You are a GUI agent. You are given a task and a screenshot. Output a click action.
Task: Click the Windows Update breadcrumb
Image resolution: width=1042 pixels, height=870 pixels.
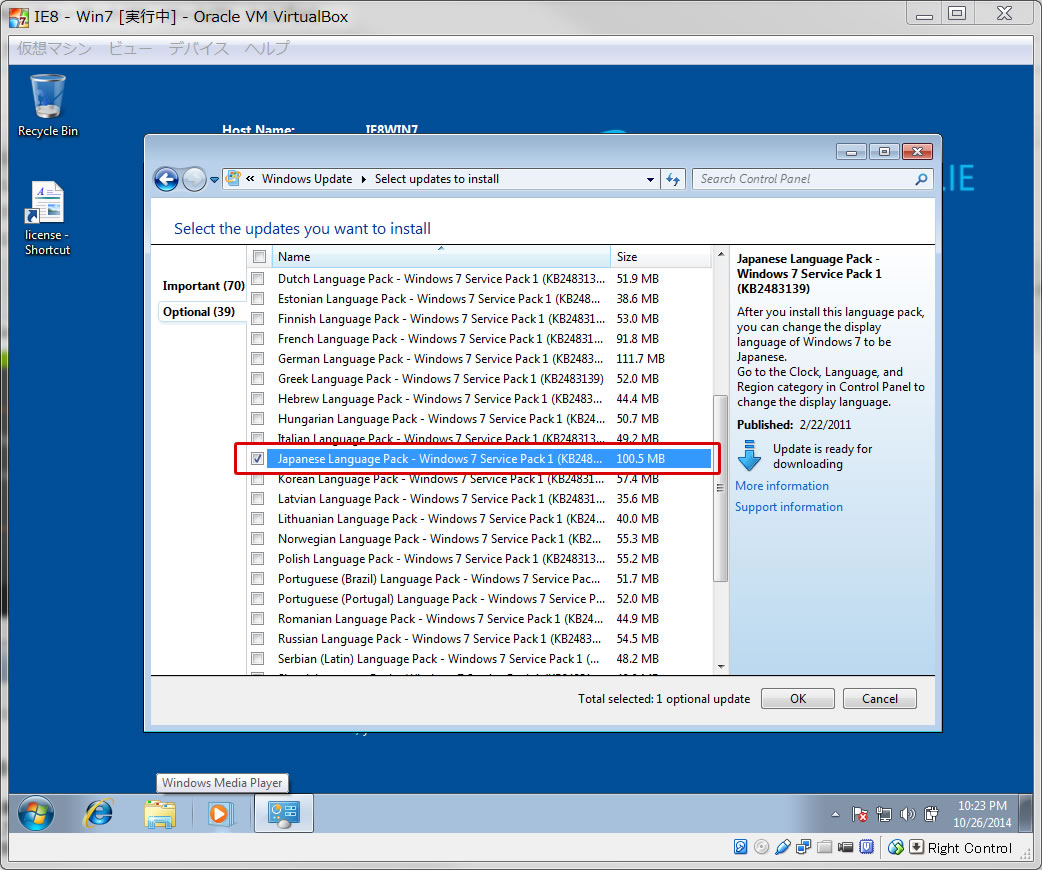point(307,179)
